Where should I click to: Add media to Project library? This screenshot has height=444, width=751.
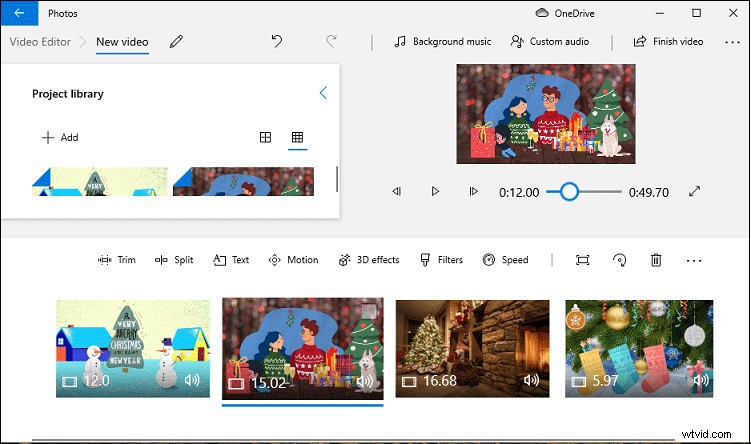[60, 137]
